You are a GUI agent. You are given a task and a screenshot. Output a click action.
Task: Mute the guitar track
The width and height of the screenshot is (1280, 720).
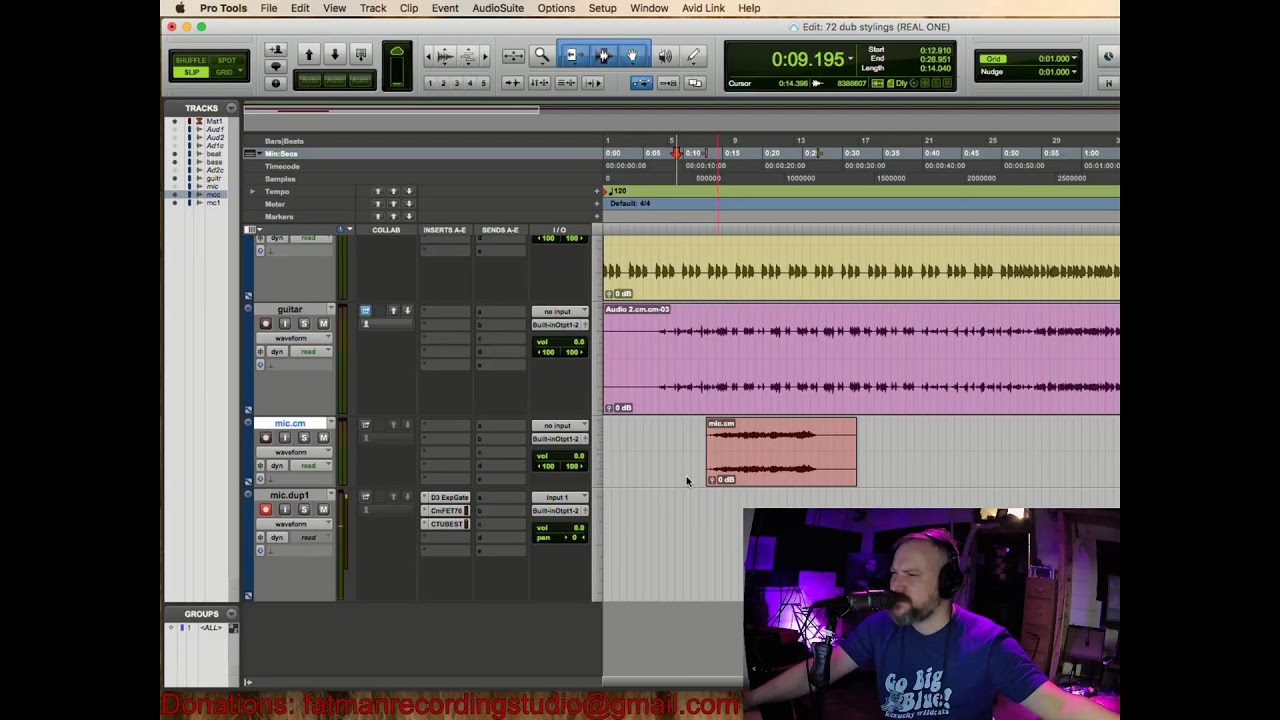pyautogui.click(x=323, y=324)
